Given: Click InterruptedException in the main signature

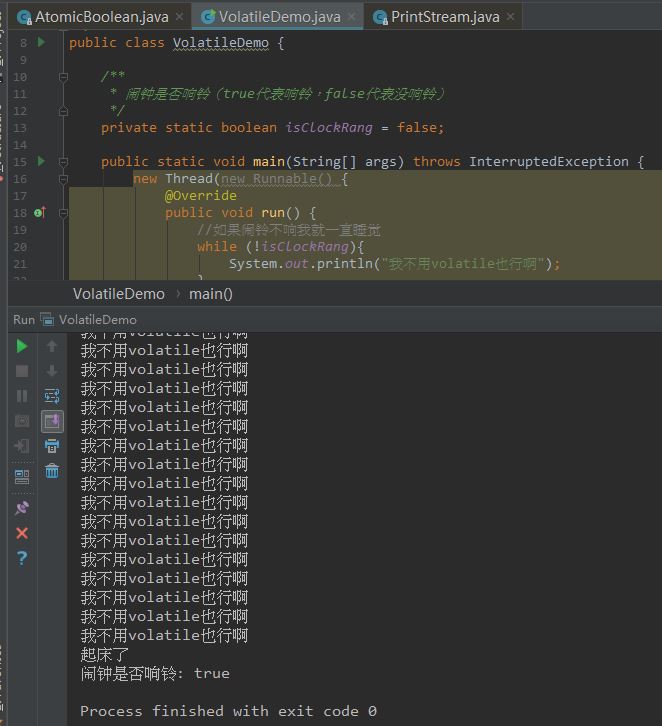Looking at the screenshot, I should click(x=549, y=161).
